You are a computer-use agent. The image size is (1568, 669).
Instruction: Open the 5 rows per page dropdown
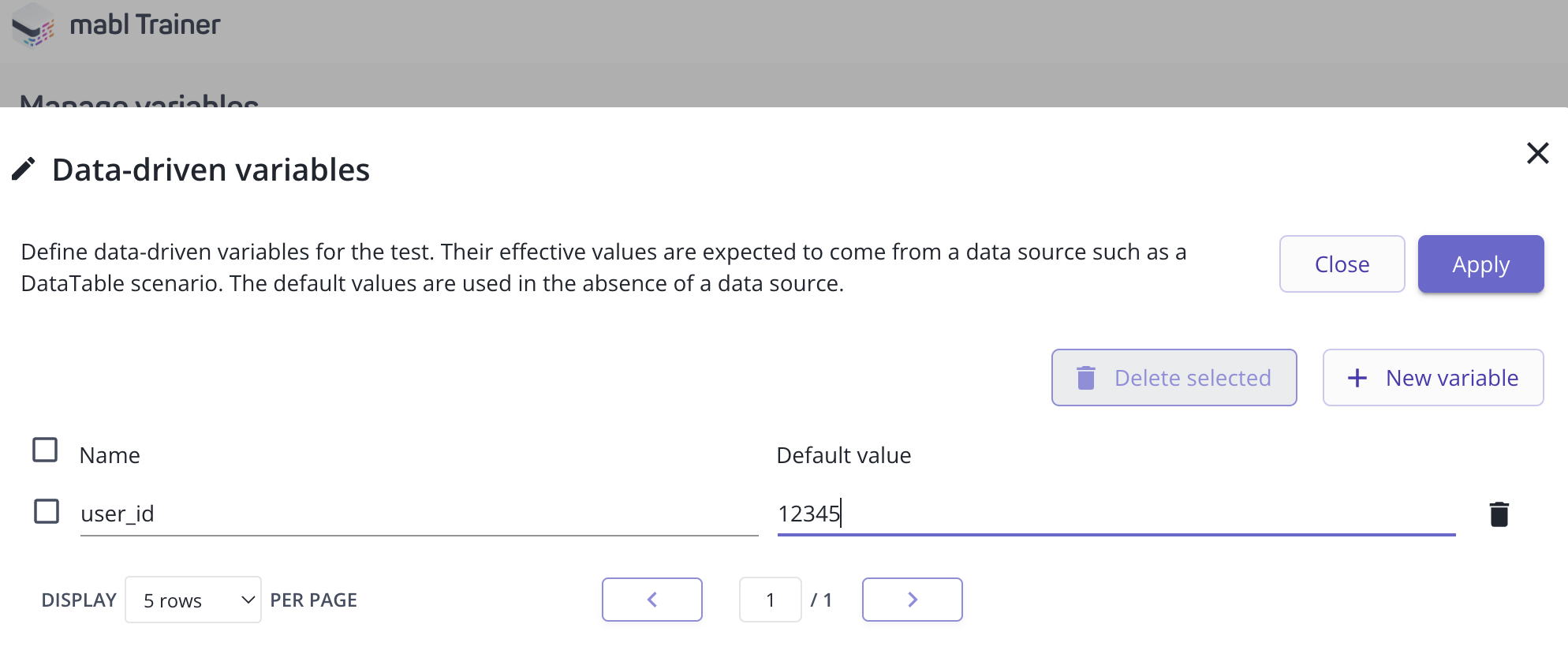193,600
